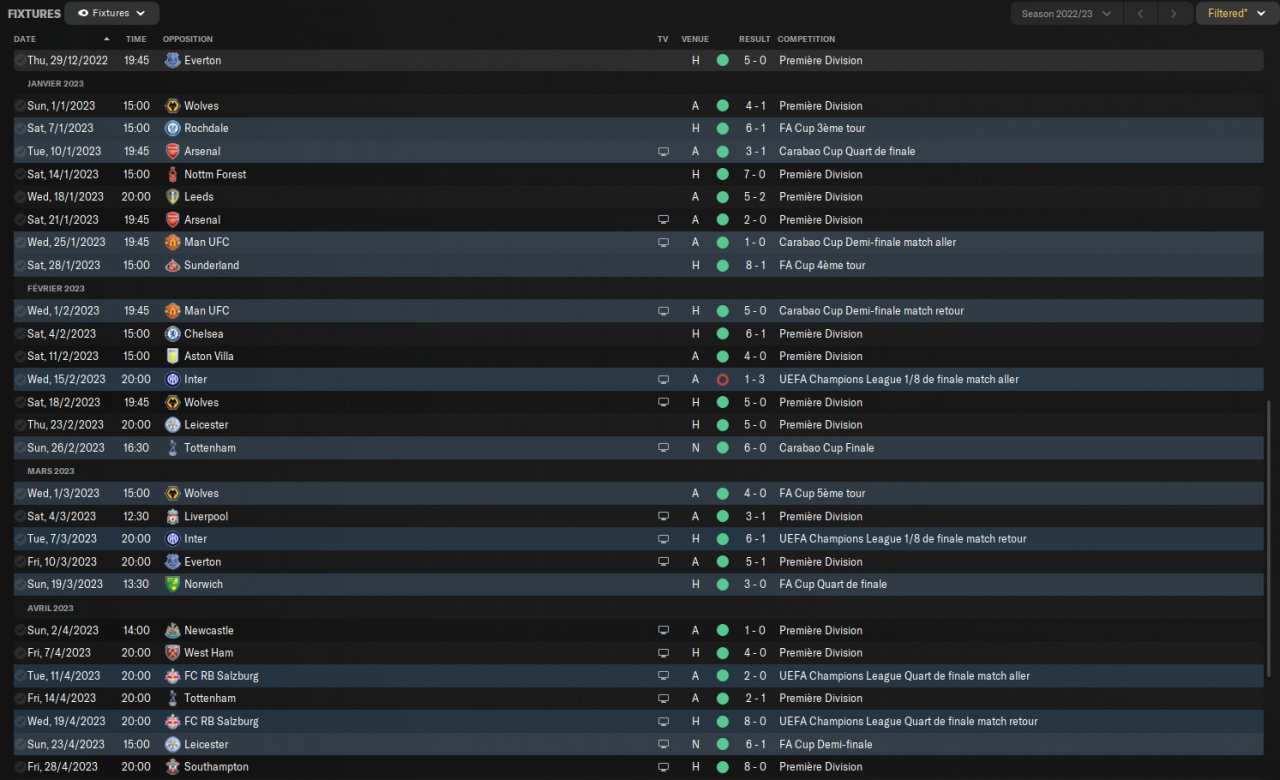The image size is (1280, 780).
Task: Sort by the Opposition column header
Action: (x=188, y=39)
